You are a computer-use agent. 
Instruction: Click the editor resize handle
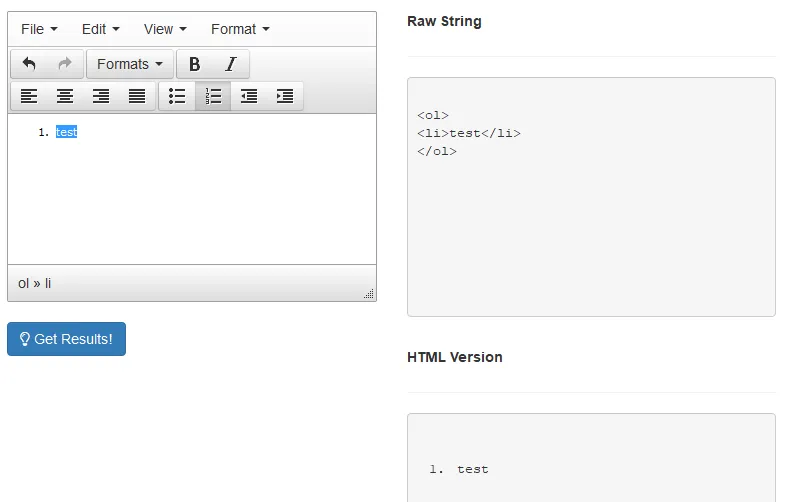(369, 294)
